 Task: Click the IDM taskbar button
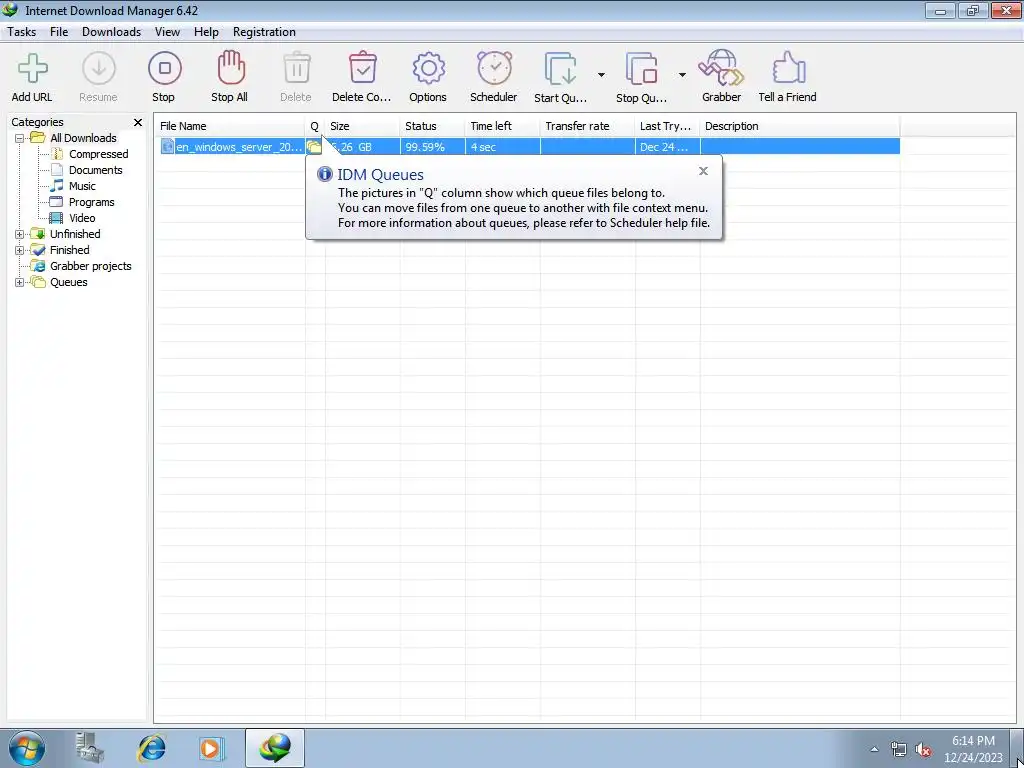coord(274,748)
